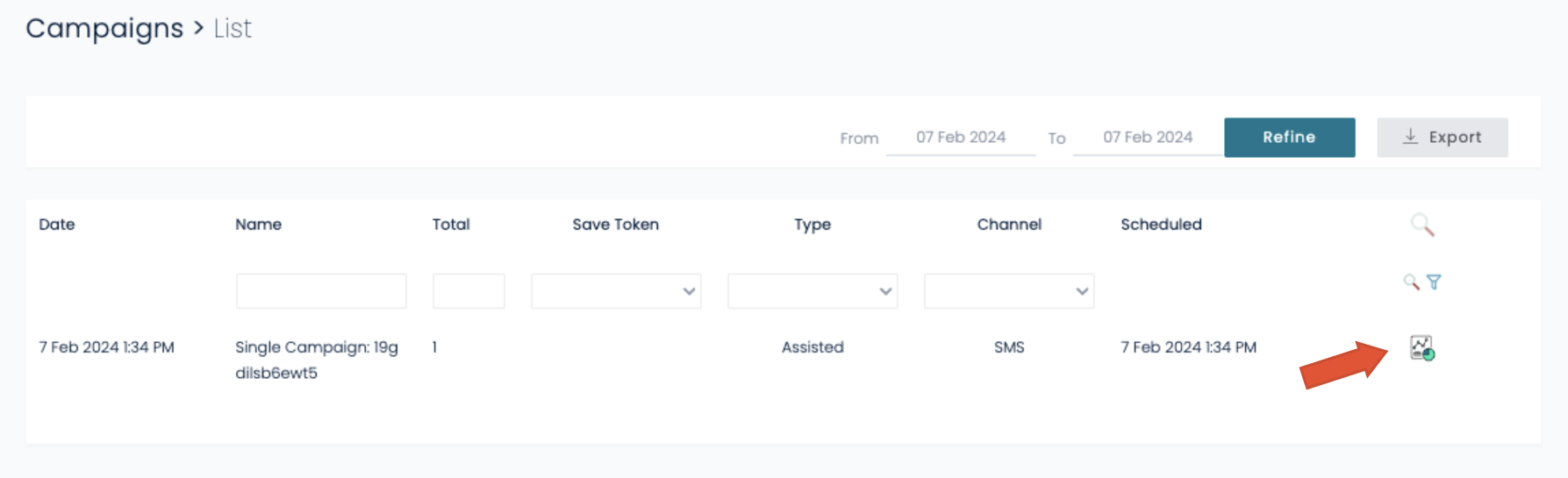This screenshot has height=478, width=1568.
Task: Select the Single Campaign row name
Action: click(x=317, y=360)
